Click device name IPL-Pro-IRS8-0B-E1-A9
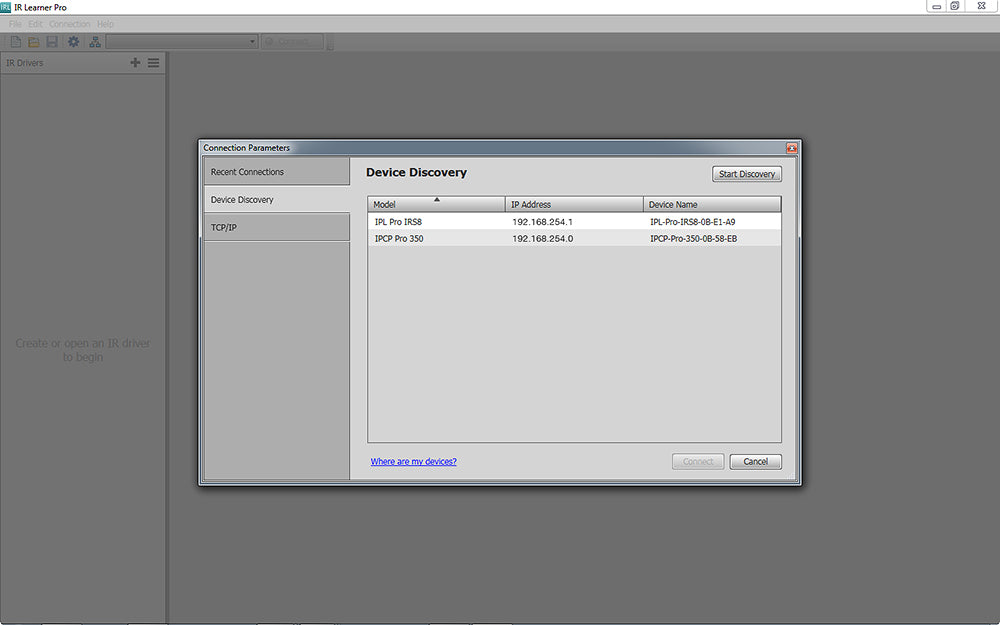Screen dimensions: 1000x625 (x=693, y=222)
